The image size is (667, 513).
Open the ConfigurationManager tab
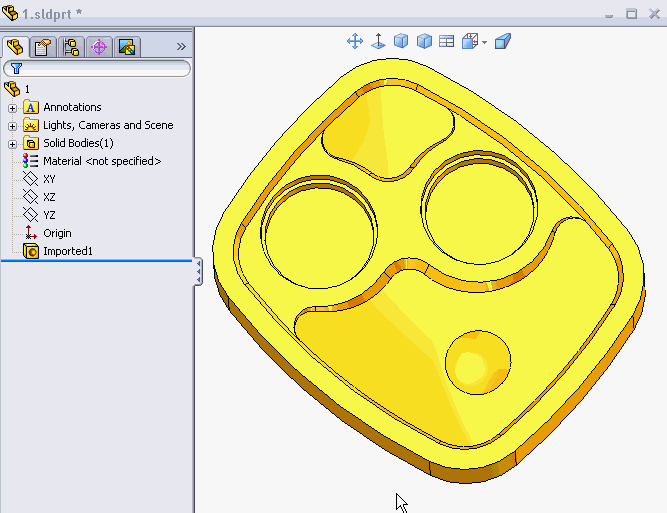[x=71, y=47]
